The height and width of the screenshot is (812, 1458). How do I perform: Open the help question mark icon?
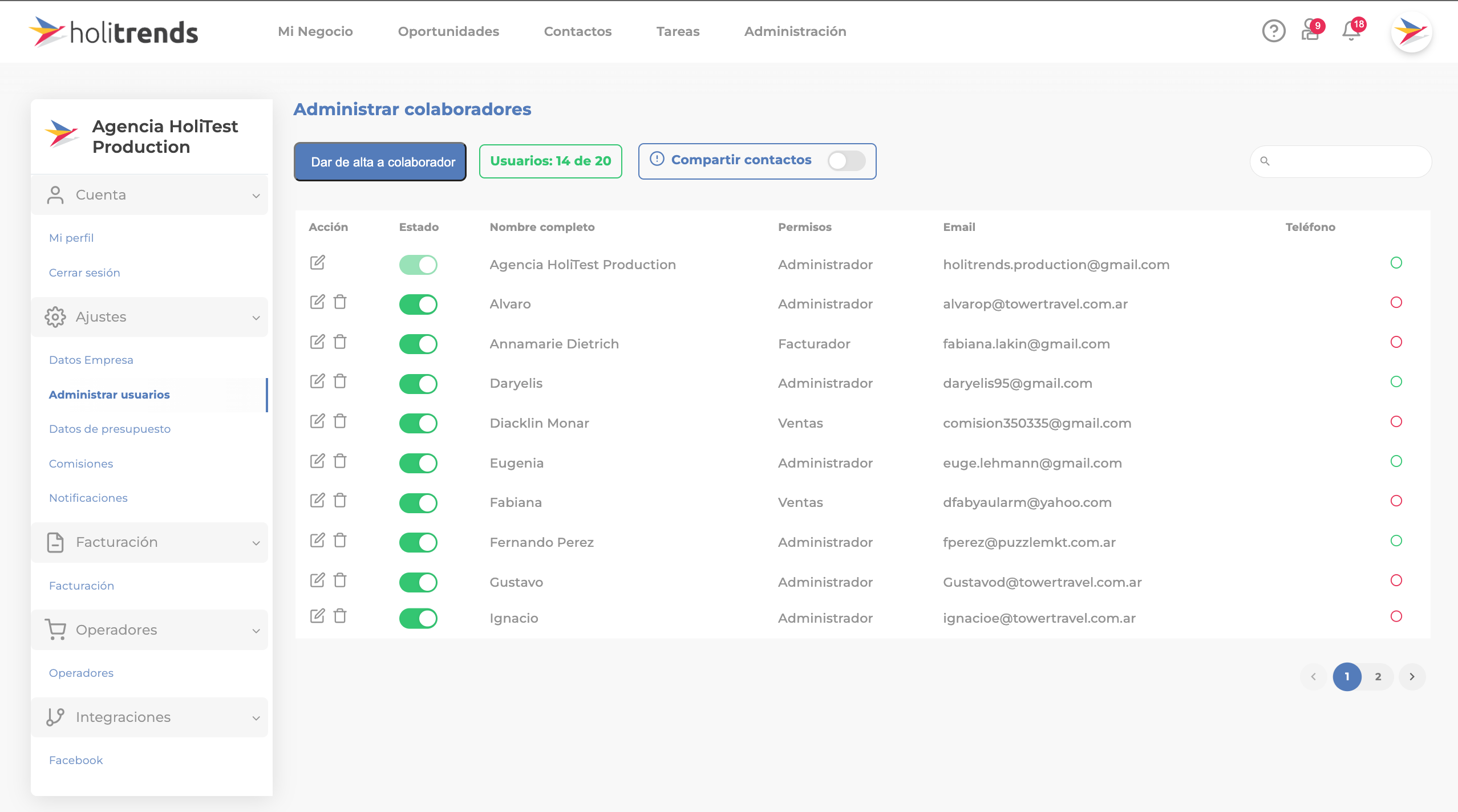[x=1273, y=31]
